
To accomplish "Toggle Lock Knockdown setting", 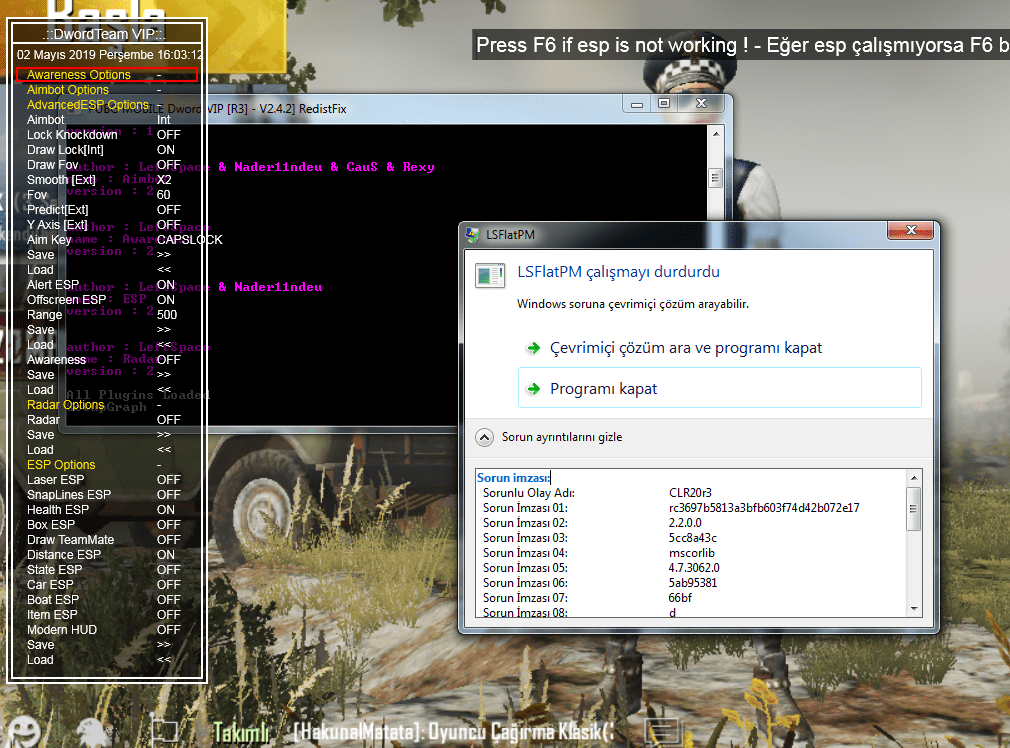I will pyautogui.click(x=106, y=135).
